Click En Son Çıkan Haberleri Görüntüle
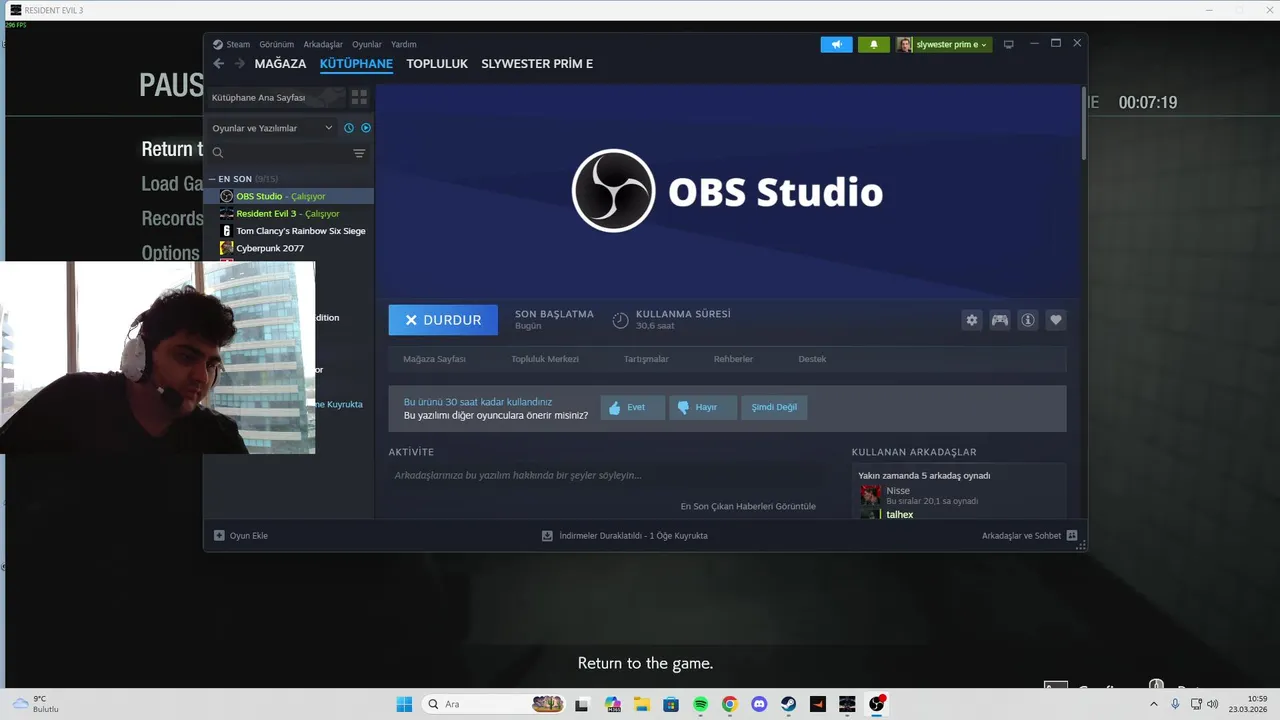1280x720 pixels. (748, 506)
